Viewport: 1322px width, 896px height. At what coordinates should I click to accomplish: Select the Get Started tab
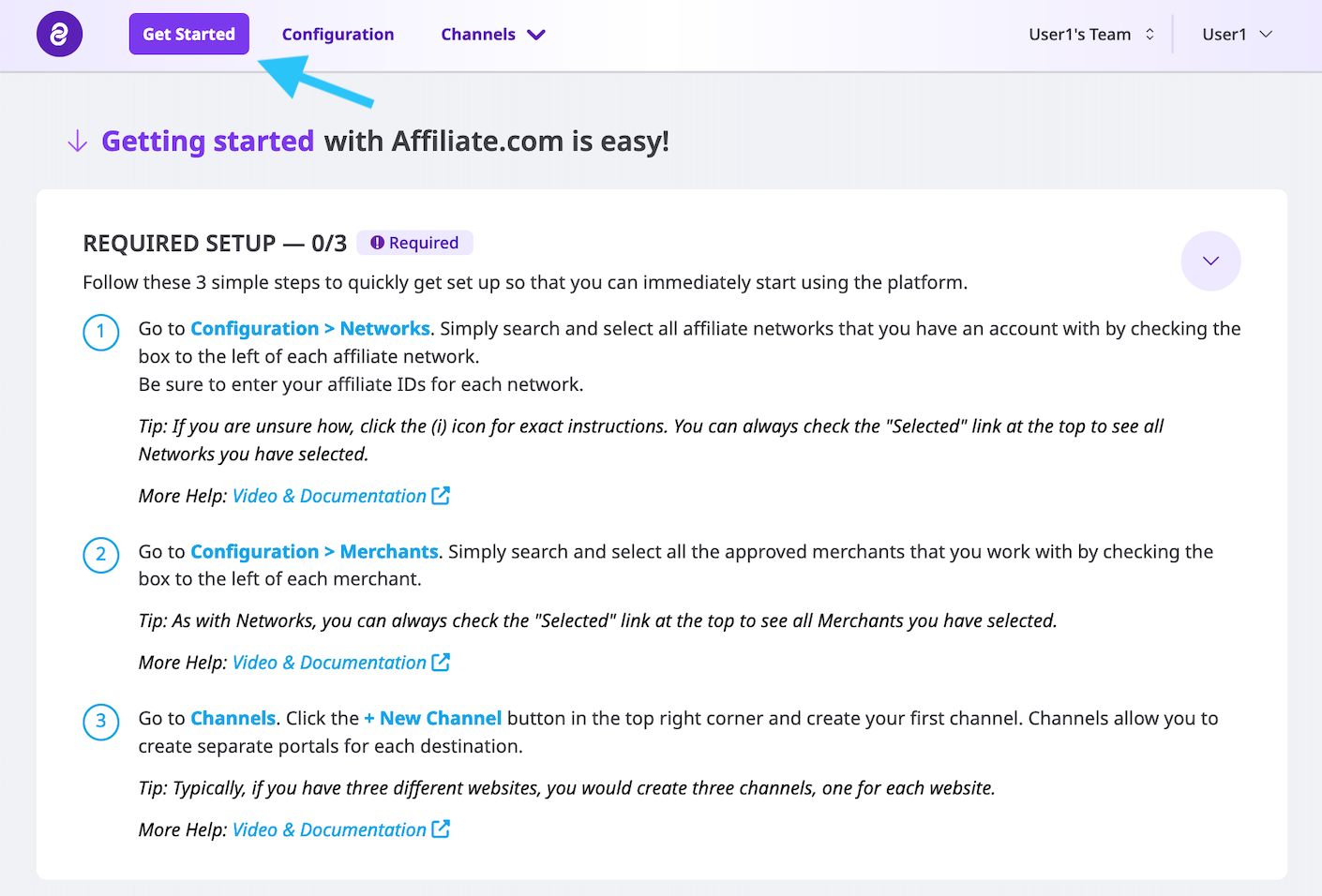coord(189,35)
